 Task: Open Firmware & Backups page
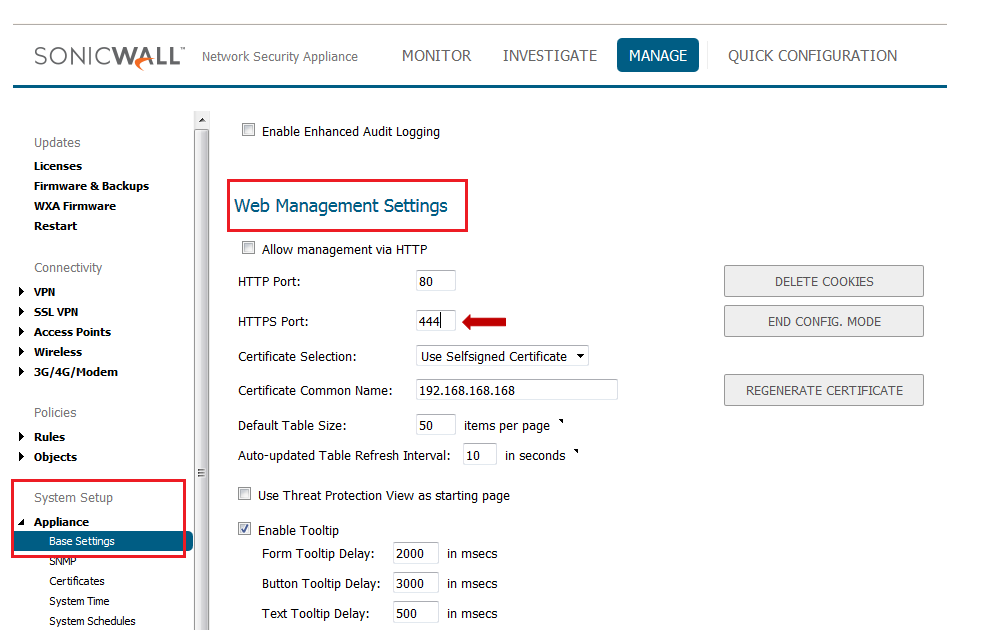click(92, 186)
